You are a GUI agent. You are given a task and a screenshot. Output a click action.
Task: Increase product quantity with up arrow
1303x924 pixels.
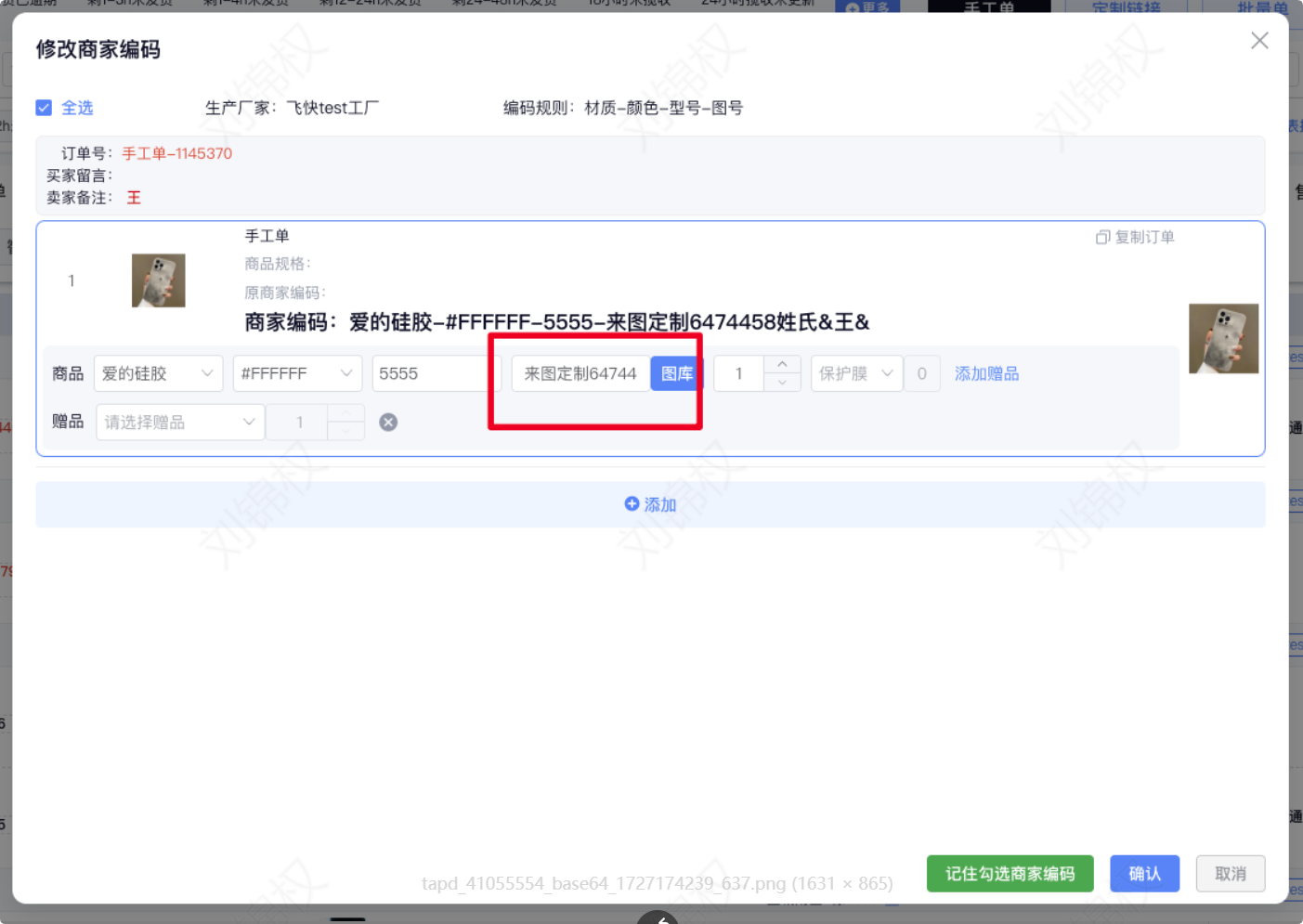point(782,365)
